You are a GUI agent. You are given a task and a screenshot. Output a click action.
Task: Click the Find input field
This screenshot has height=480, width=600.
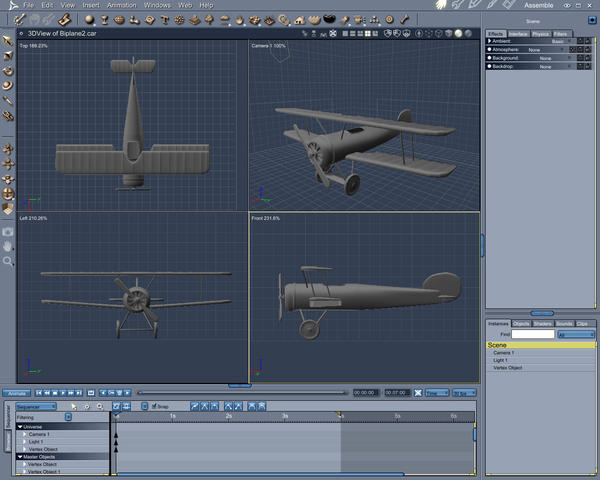(533, 334)
